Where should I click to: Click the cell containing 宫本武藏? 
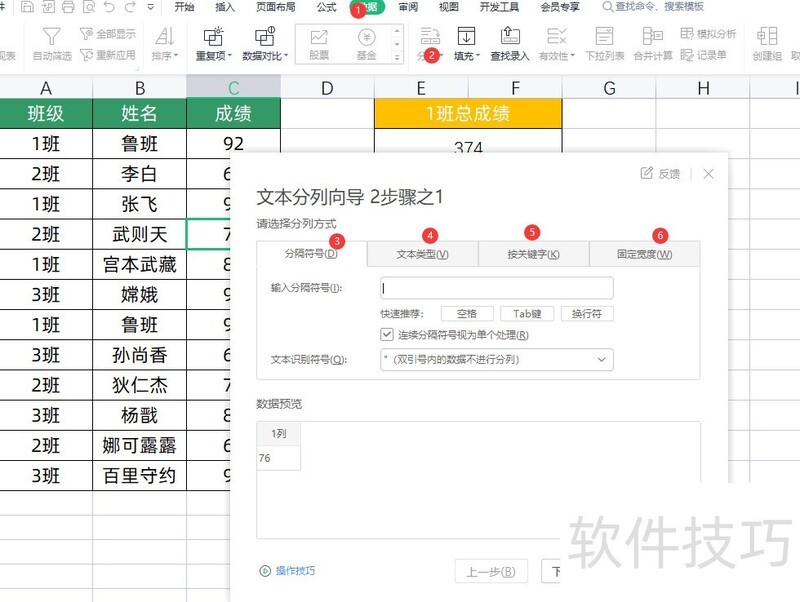point(140,265)
